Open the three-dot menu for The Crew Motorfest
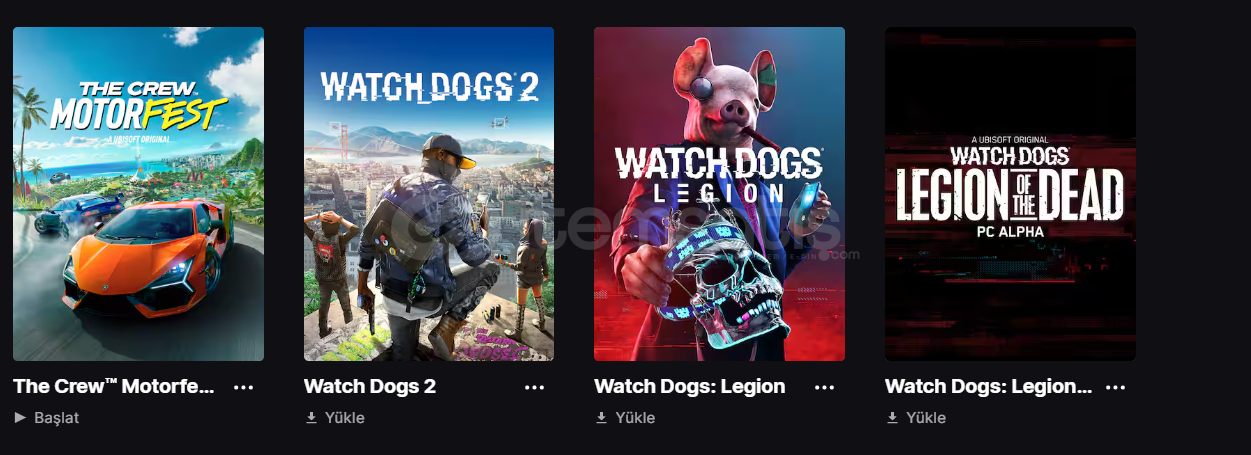Screen dimensions: 1251x455 coord(243,387)
